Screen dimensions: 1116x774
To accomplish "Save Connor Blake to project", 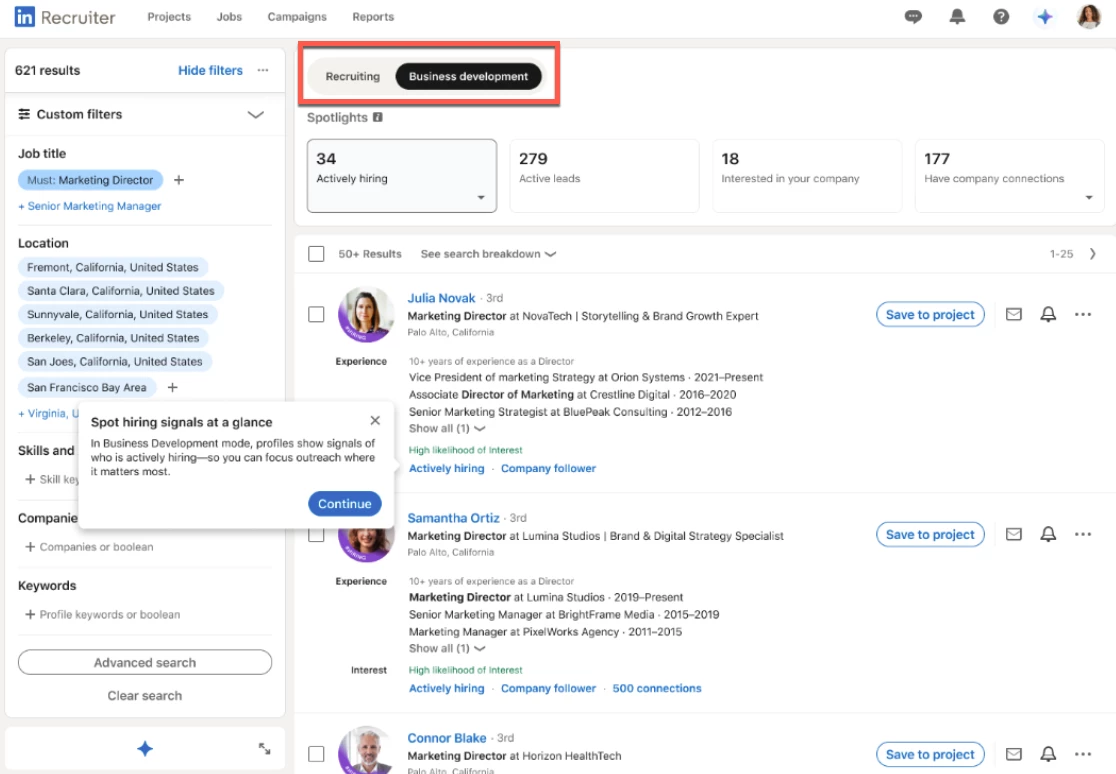I will [x=930, y=755].
